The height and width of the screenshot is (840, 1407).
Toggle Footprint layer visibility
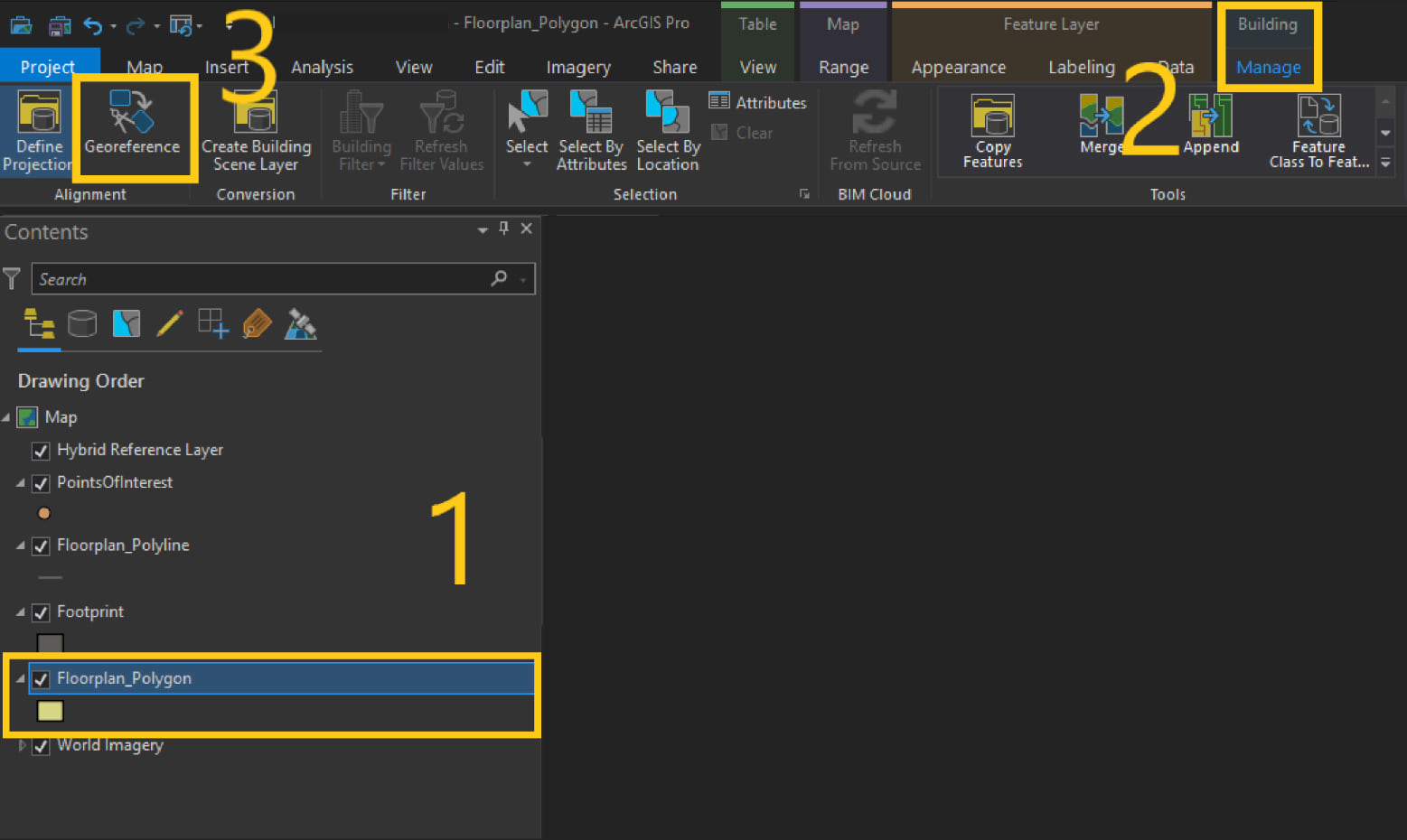[x=41, y=612]
